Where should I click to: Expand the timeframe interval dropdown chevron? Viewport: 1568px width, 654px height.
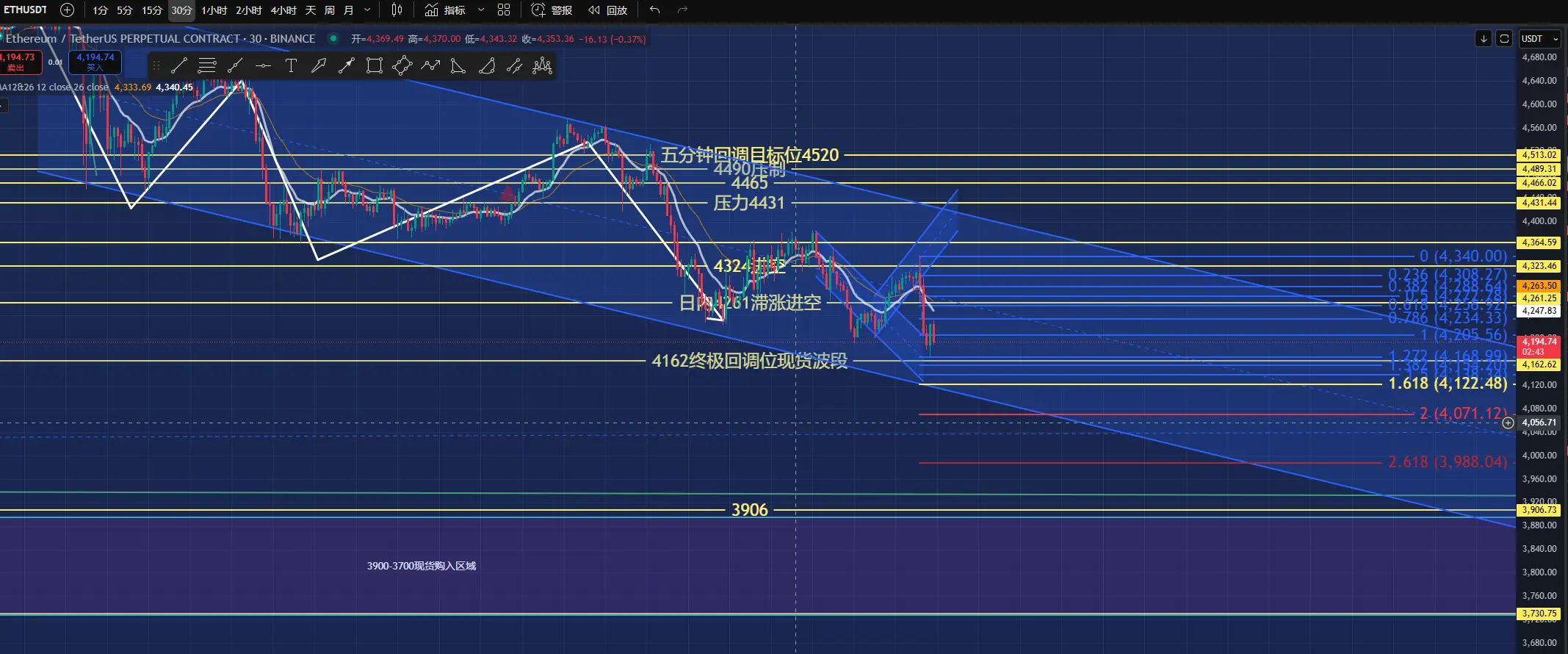click(367, 10)
